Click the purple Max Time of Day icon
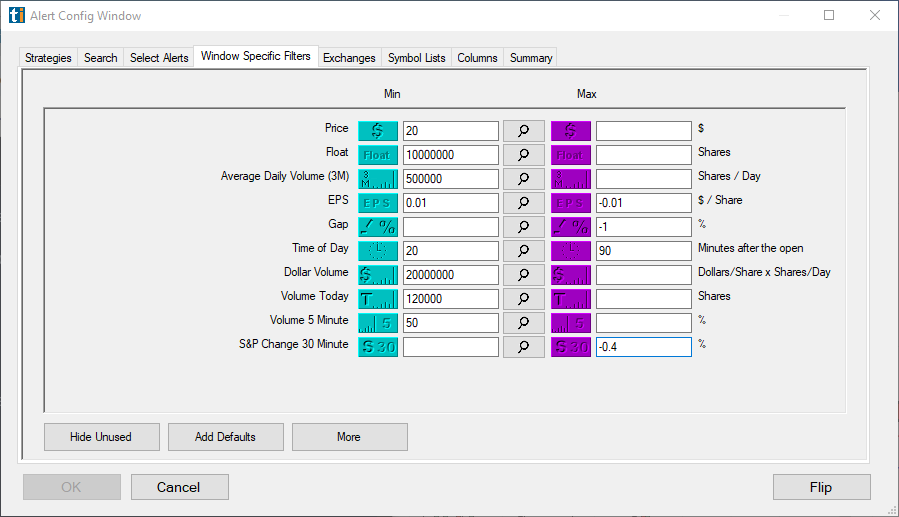Image resolution: width=899 pixels, height=517 pixels. [570, 251]
